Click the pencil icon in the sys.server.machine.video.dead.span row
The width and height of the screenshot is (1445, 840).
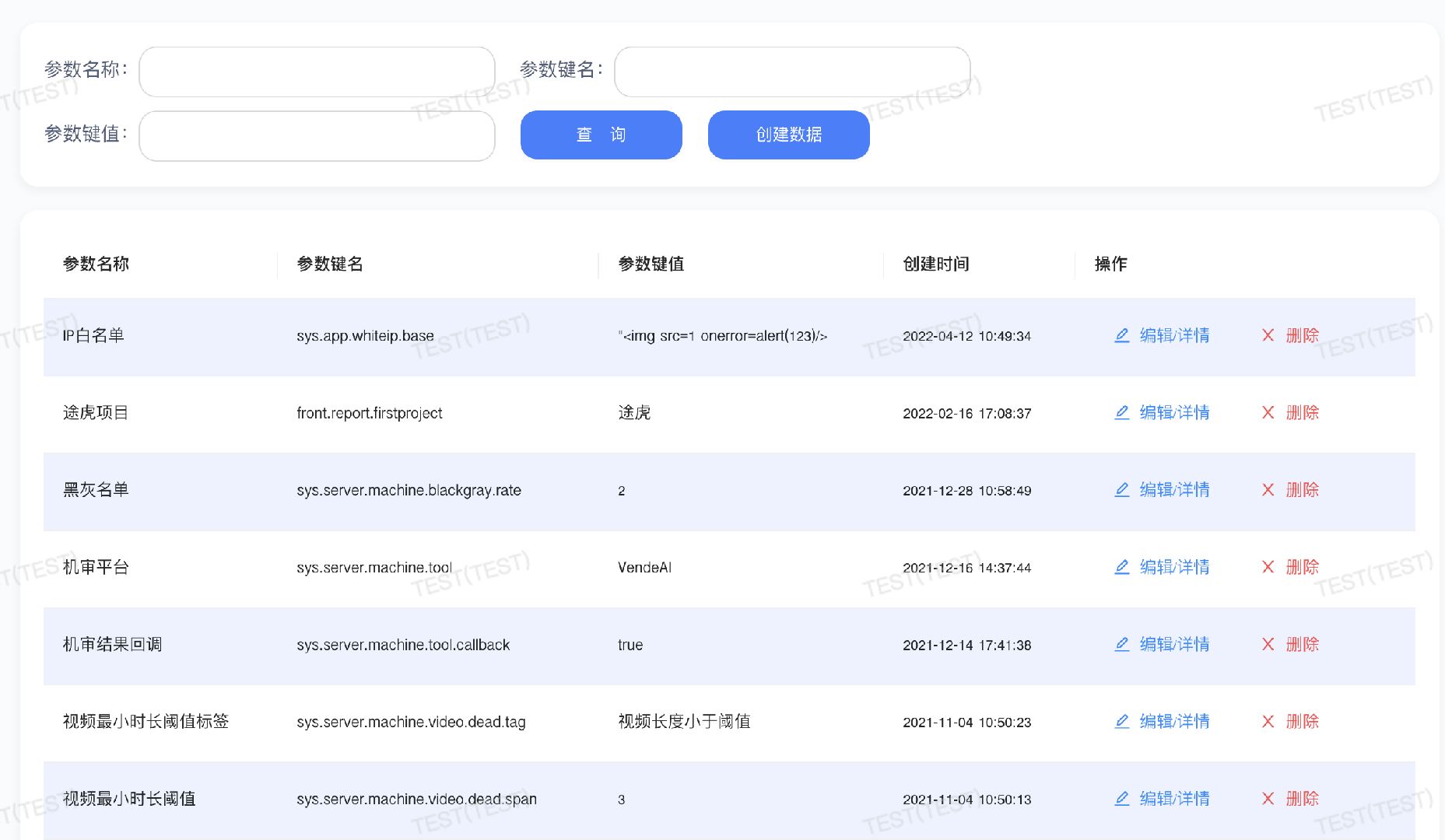tap(1121, 799)
